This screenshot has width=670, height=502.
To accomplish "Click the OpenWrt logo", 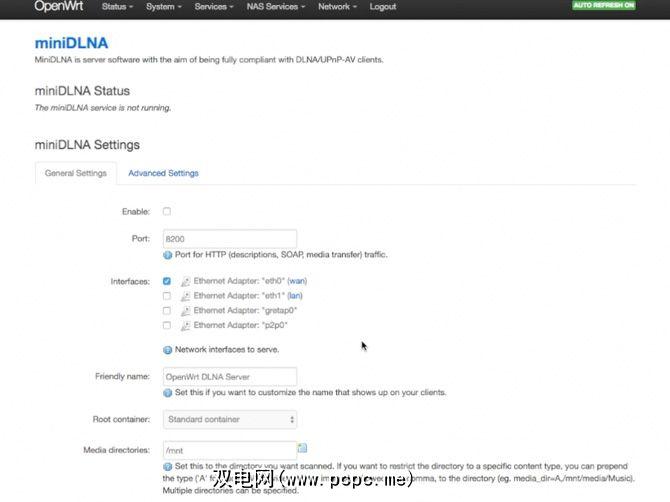I will tap(59, 6).
